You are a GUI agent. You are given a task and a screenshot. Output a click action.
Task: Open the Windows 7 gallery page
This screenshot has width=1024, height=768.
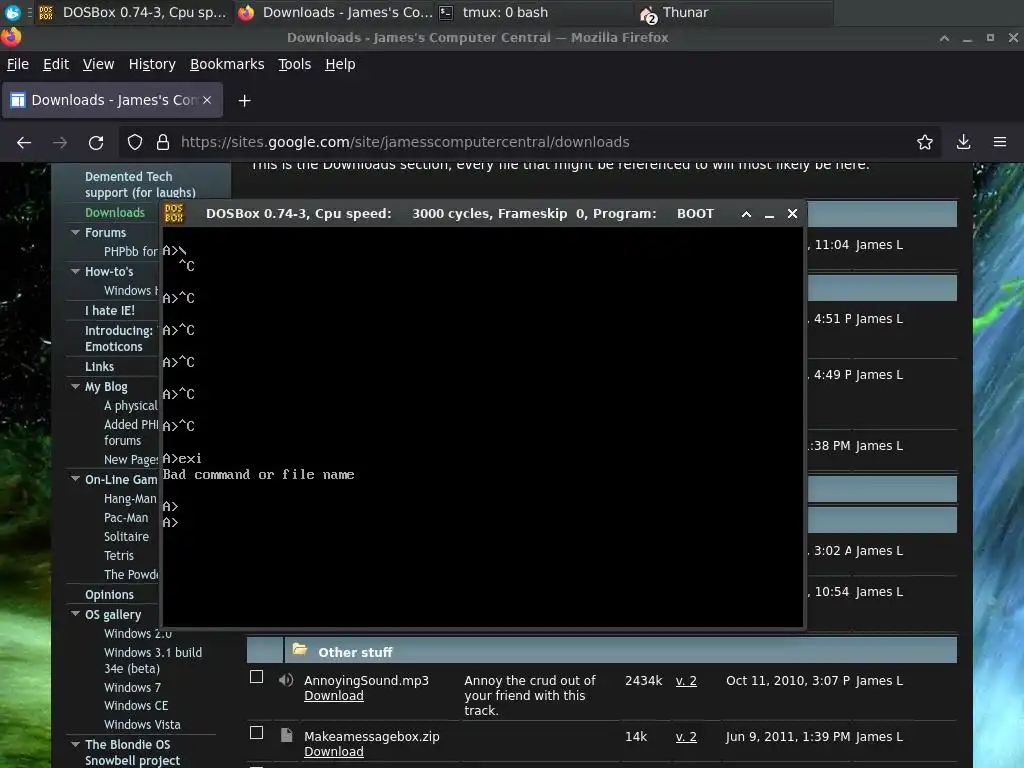tap(132, 688)
